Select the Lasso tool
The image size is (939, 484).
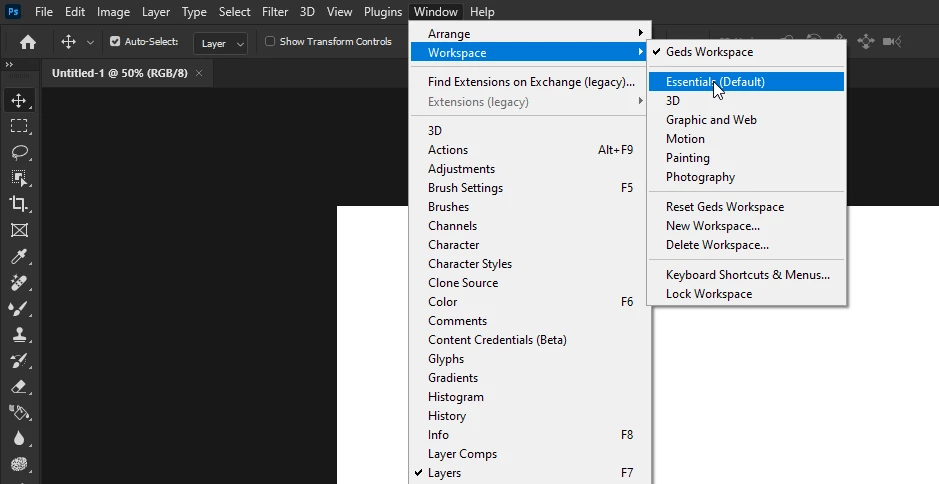coord(19,152)
